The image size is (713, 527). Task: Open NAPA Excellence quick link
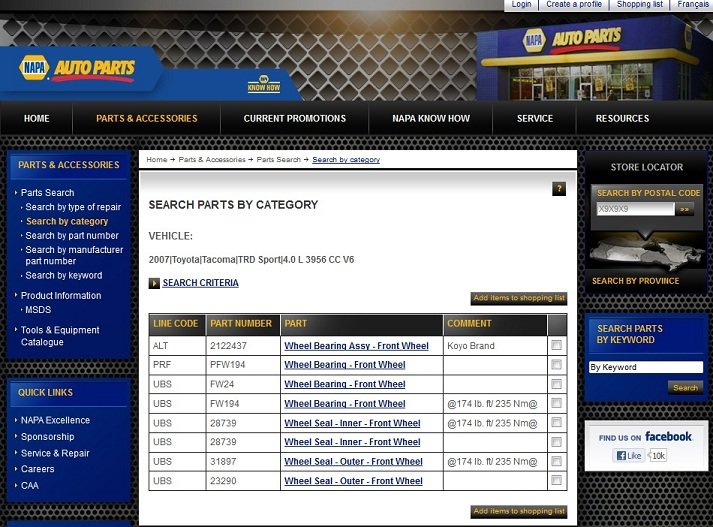(55, 420)
